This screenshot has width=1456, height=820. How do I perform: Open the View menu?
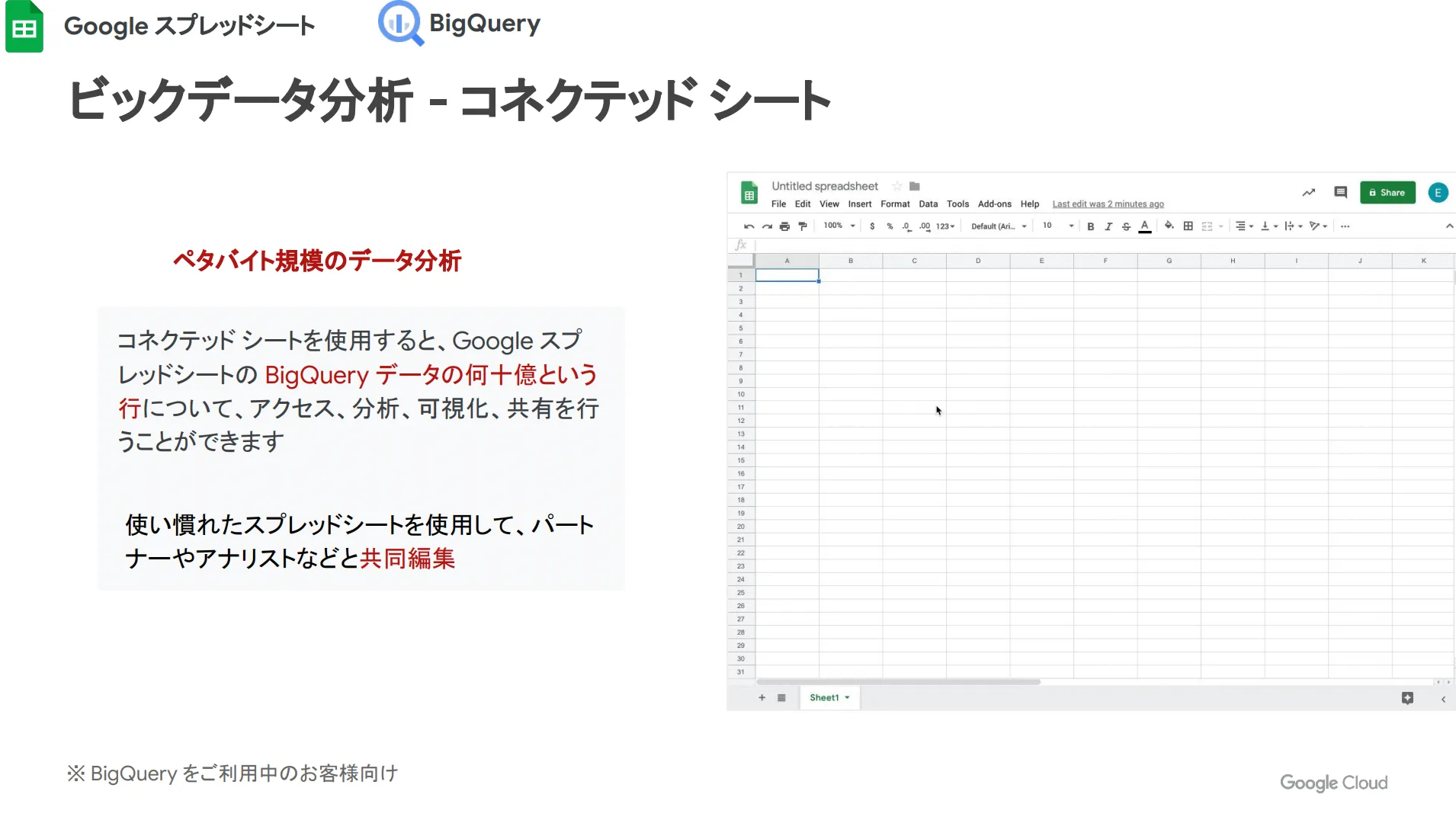click(x=829, y=204)
